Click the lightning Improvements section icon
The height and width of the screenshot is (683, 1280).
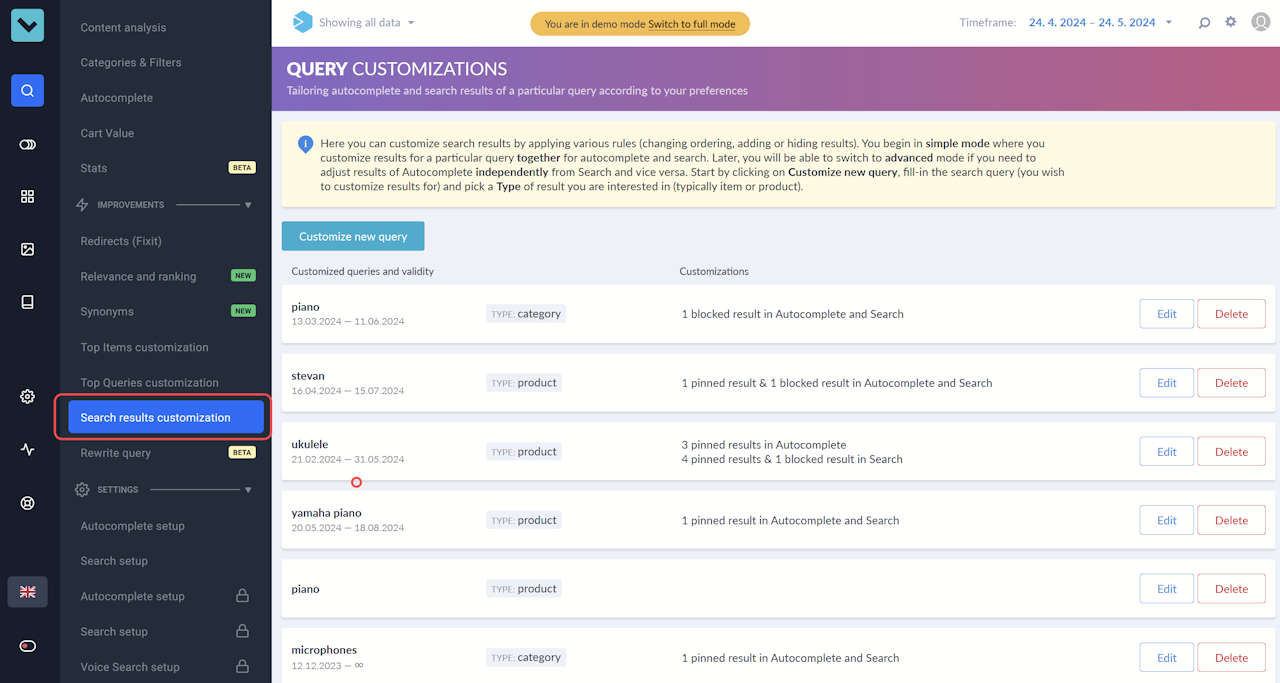tap(83, 205)
